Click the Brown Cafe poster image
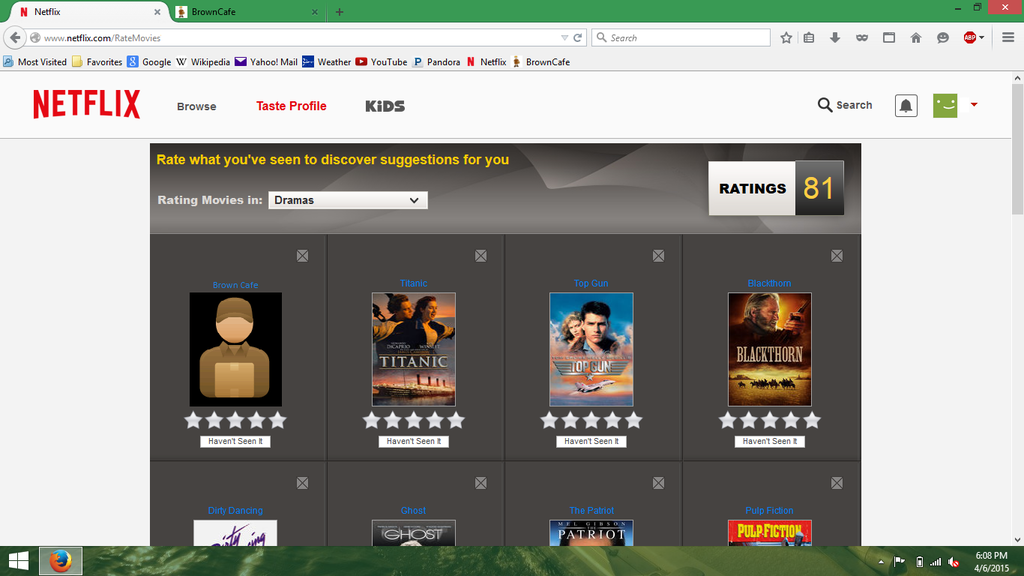1024x576 pixels. point(235,349)
